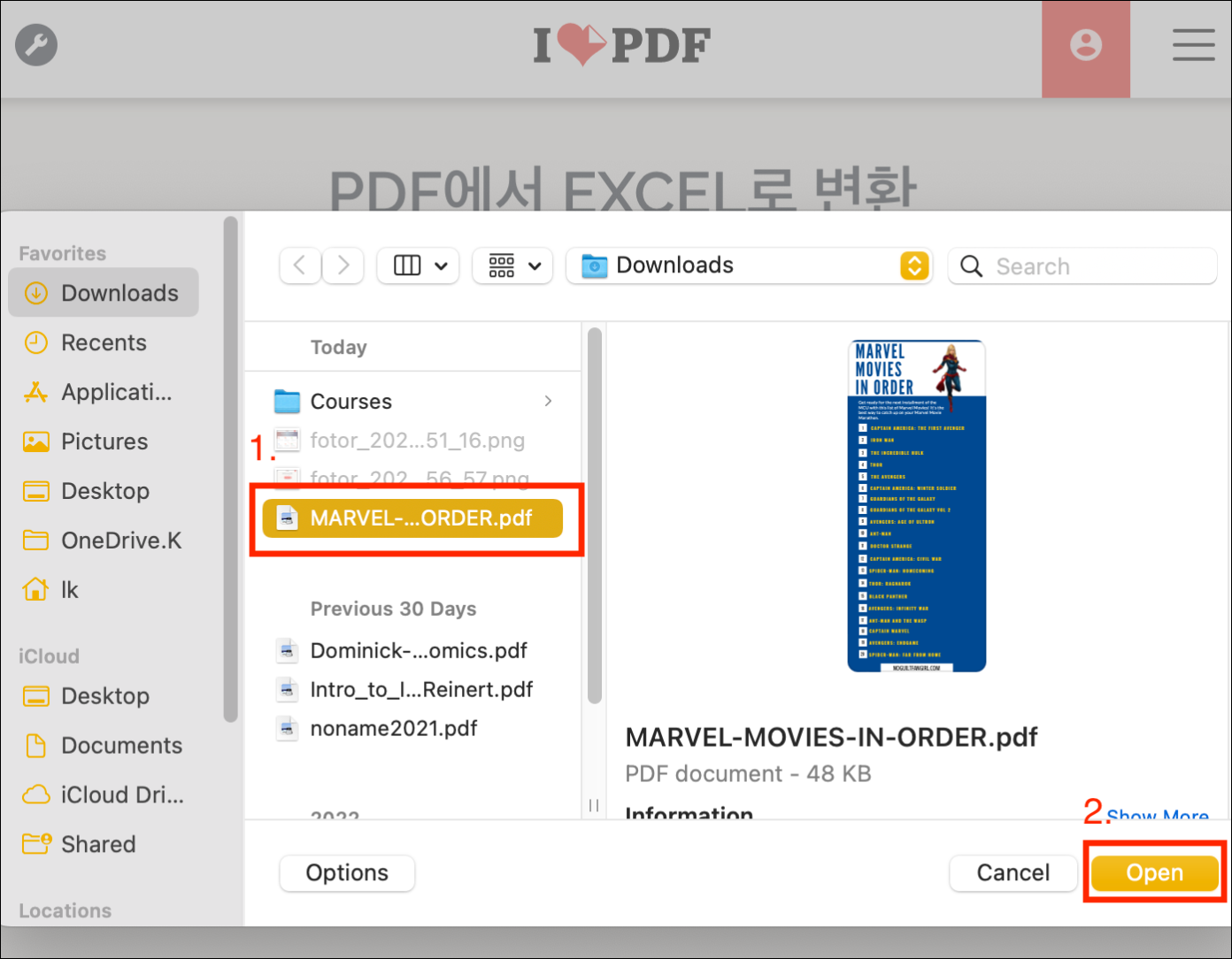Click the item grouping icon in the toolbar
Screen dimensions: 1232x959
[x=502, y=265]
